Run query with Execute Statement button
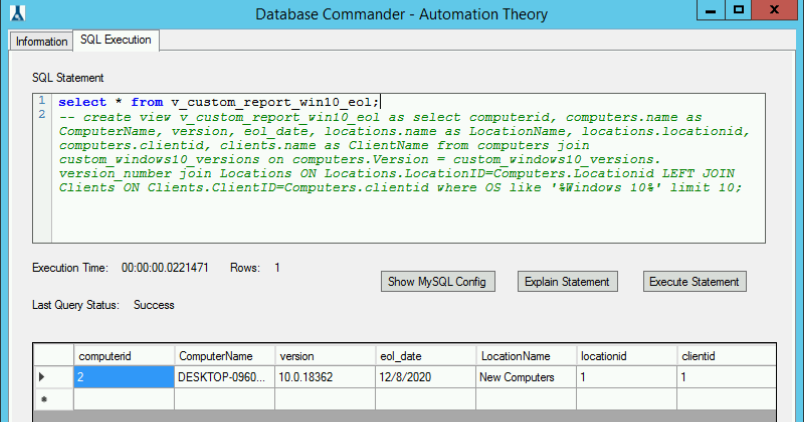 pos(694,282)
